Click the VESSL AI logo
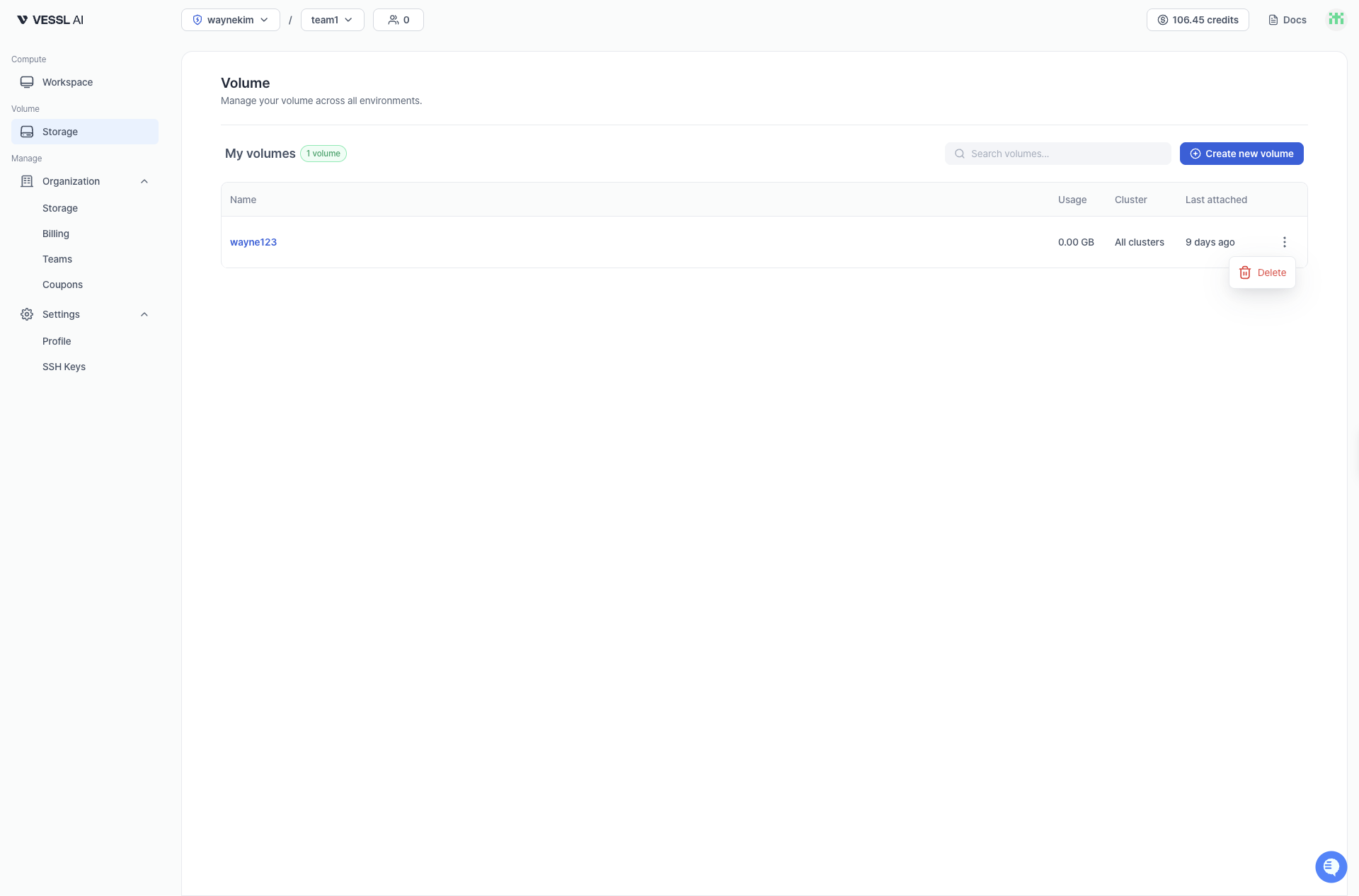 click(49, 19)
